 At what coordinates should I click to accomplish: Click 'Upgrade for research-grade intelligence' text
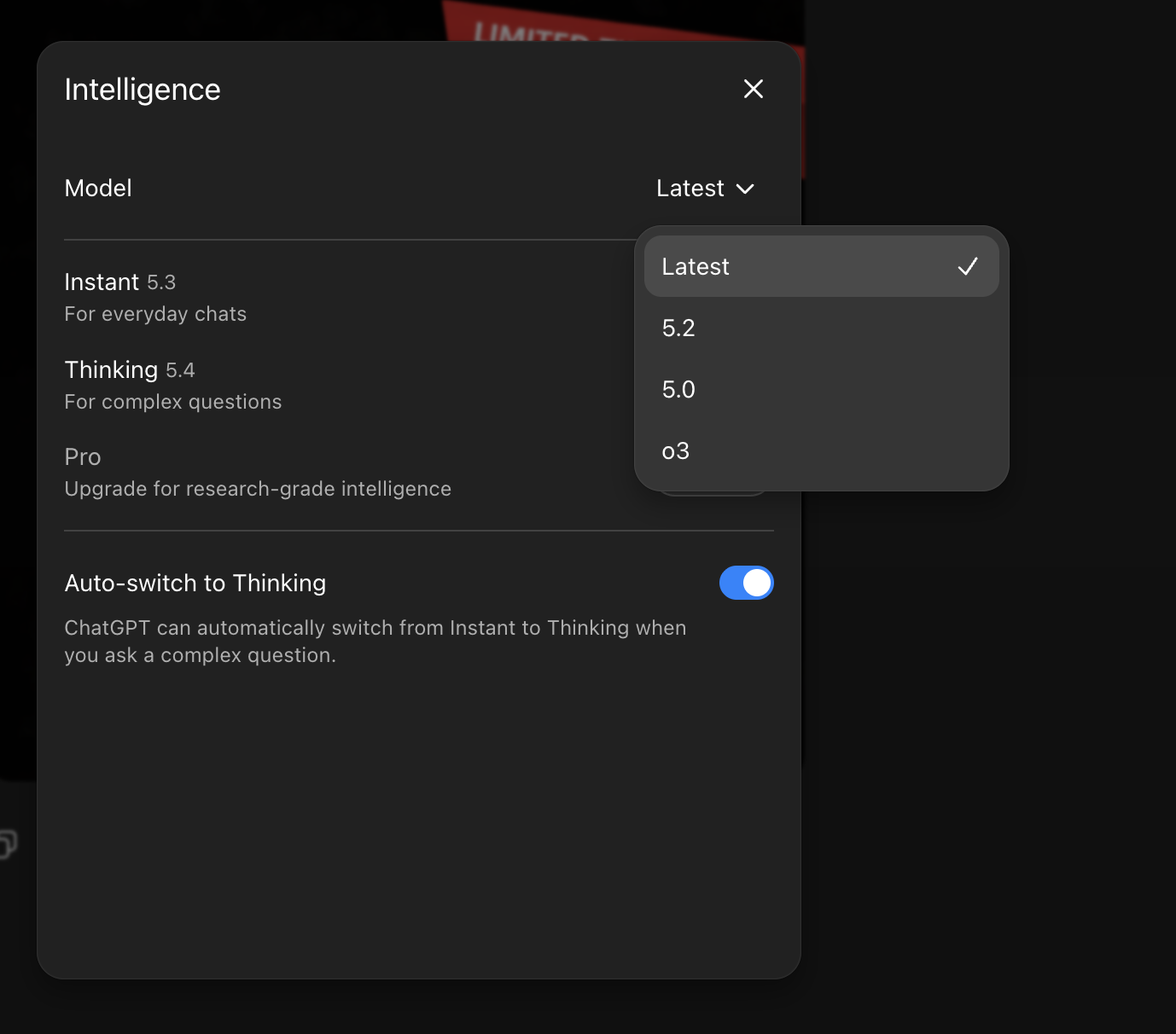click(x=258, y=489)
